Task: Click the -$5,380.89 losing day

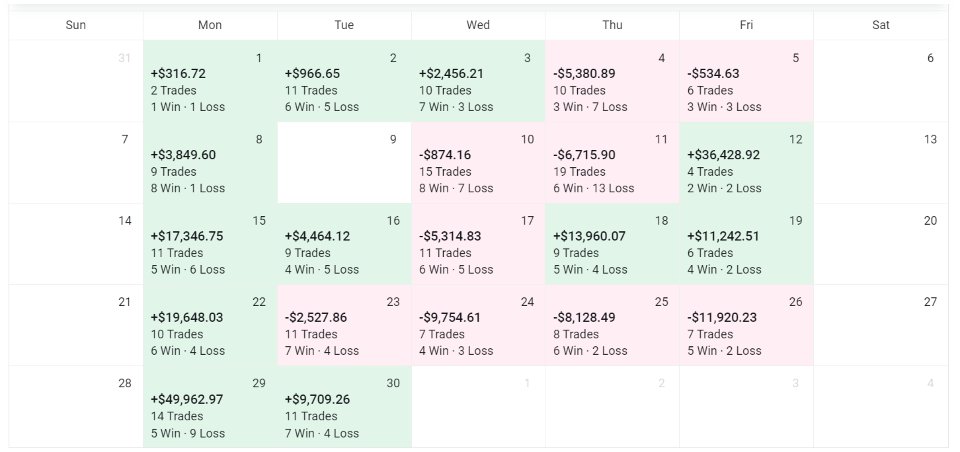Action: [x=612, y=81]
